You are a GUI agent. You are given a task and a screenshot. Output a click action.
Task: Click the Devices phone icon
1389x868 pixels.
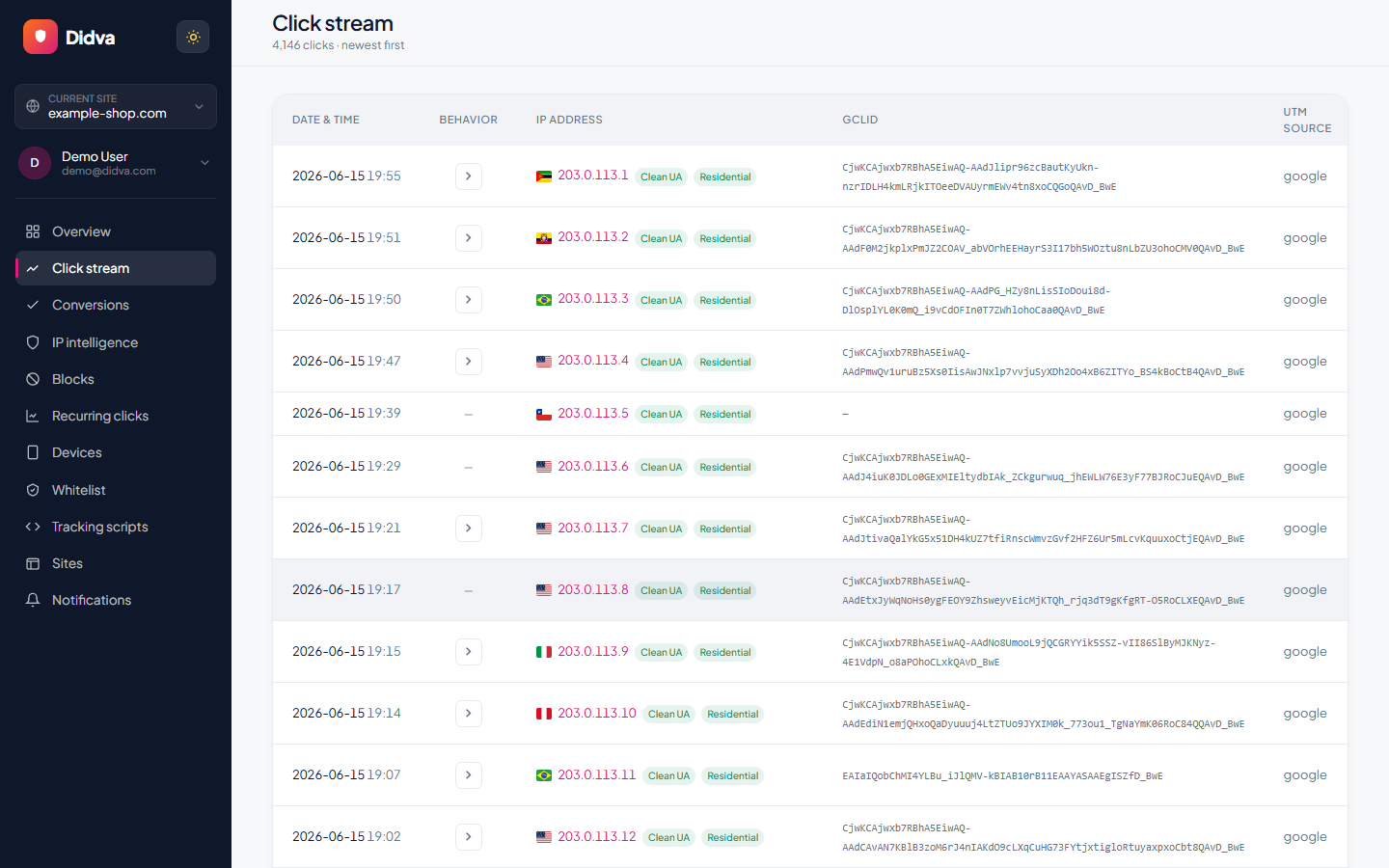[x=33, y=452]
